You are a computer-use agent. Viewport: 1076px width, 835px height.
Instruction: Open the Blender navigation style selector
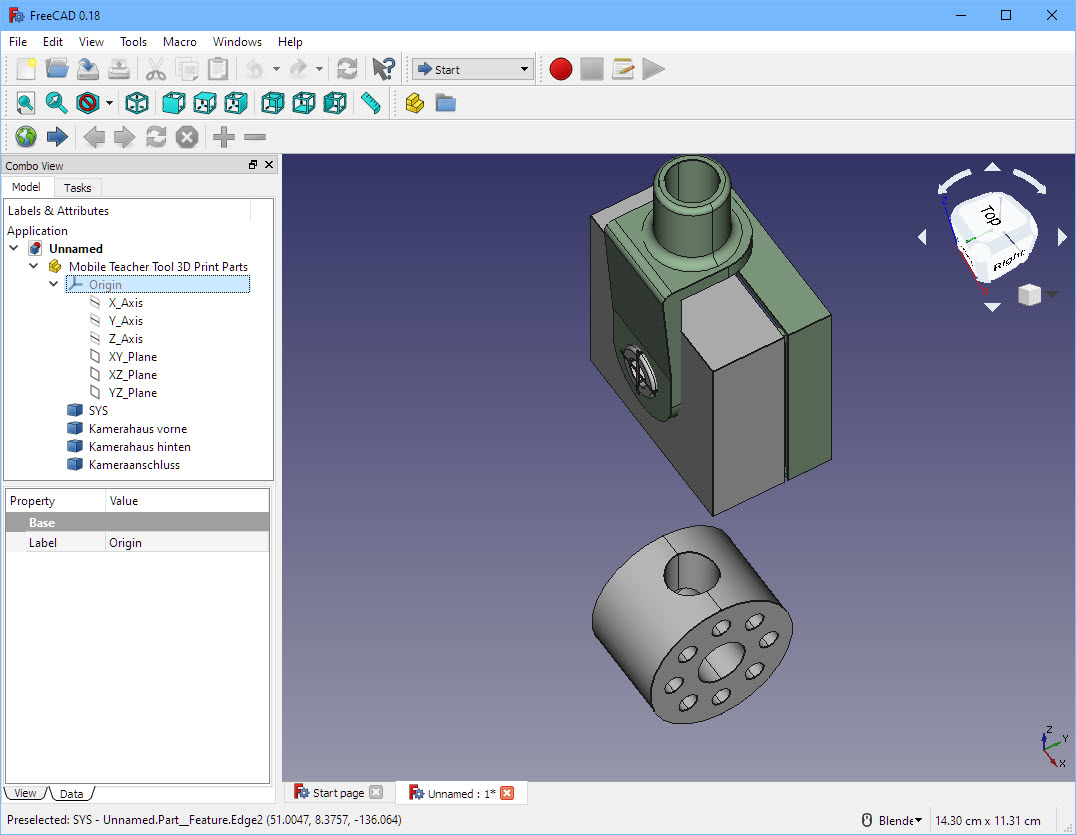pos(898,820)
